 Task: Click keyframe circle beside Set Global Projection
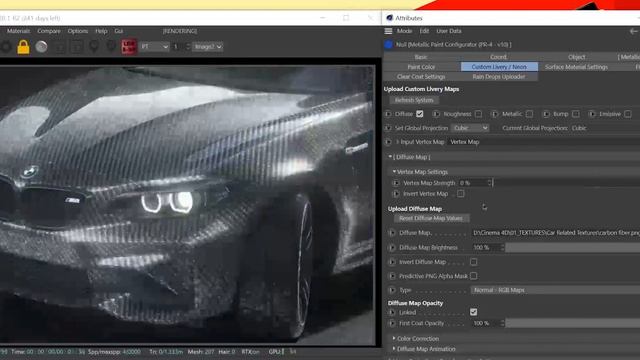tap(388, 128)
